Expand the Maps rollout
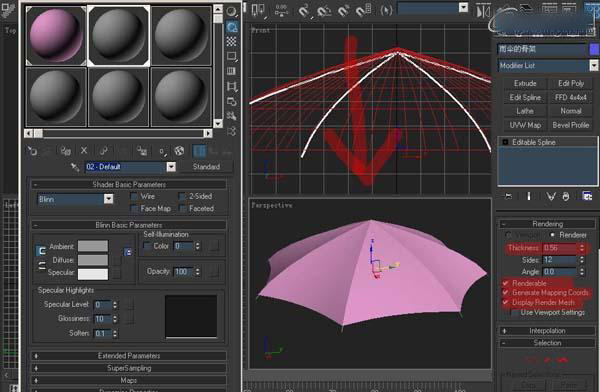Image resolution: width=600 pixels, height=392 pixels. pos(129,381)
